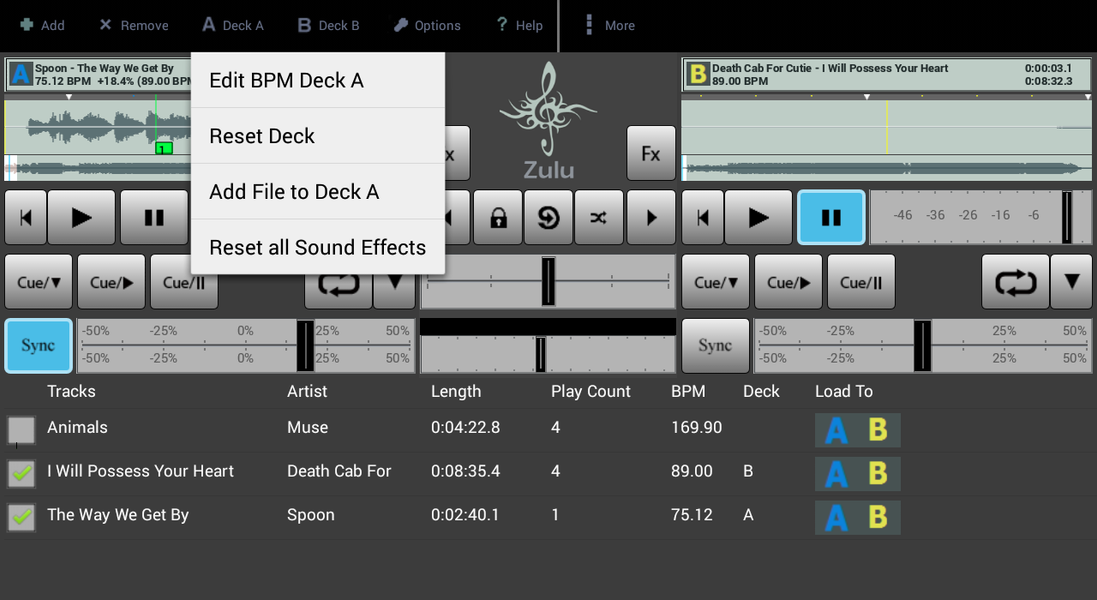
Task: Enable Sync on Deck B
Action: [x=715, y=345]
